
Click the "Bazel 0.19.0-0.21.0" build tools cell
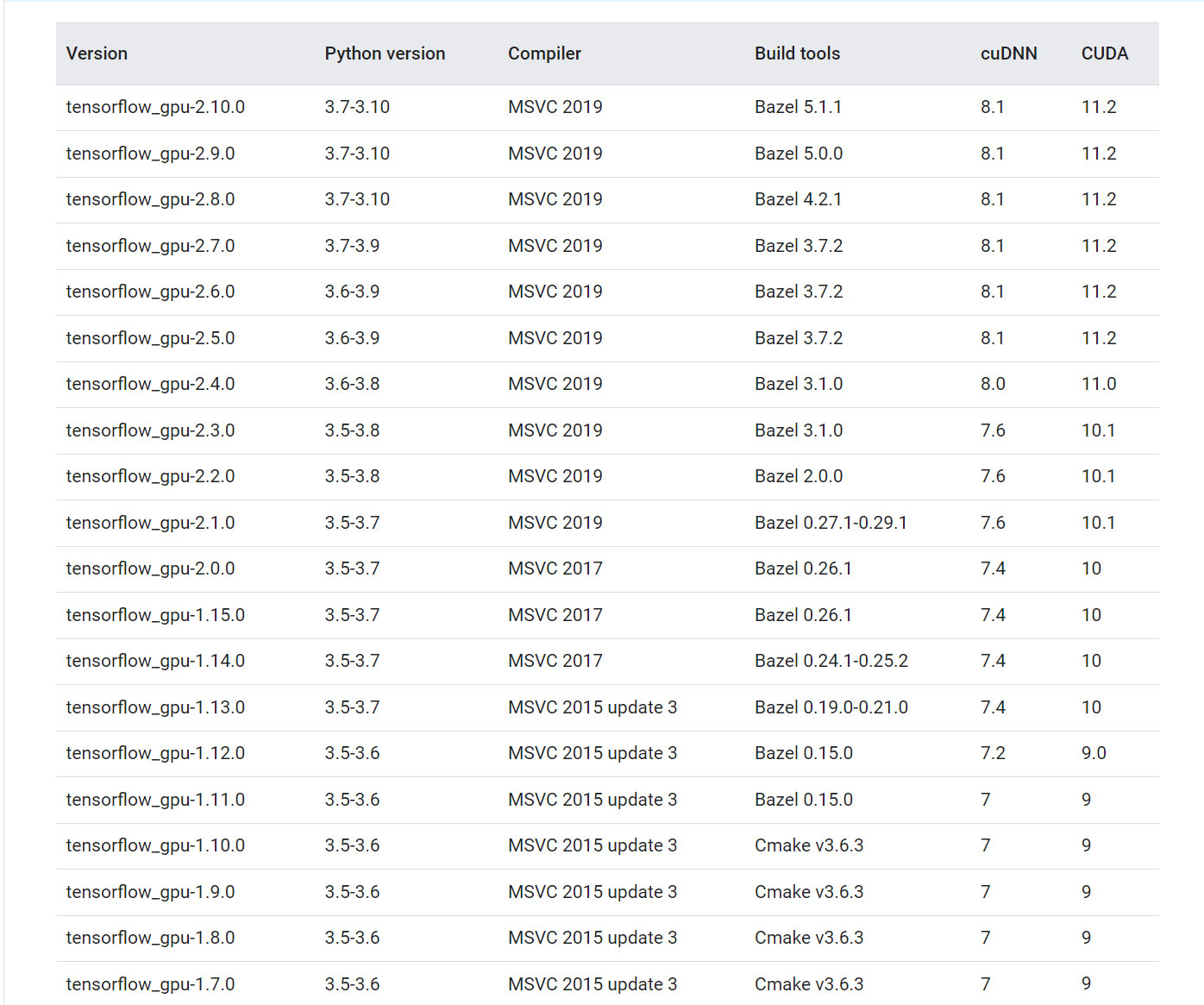(x=831, y=707)
